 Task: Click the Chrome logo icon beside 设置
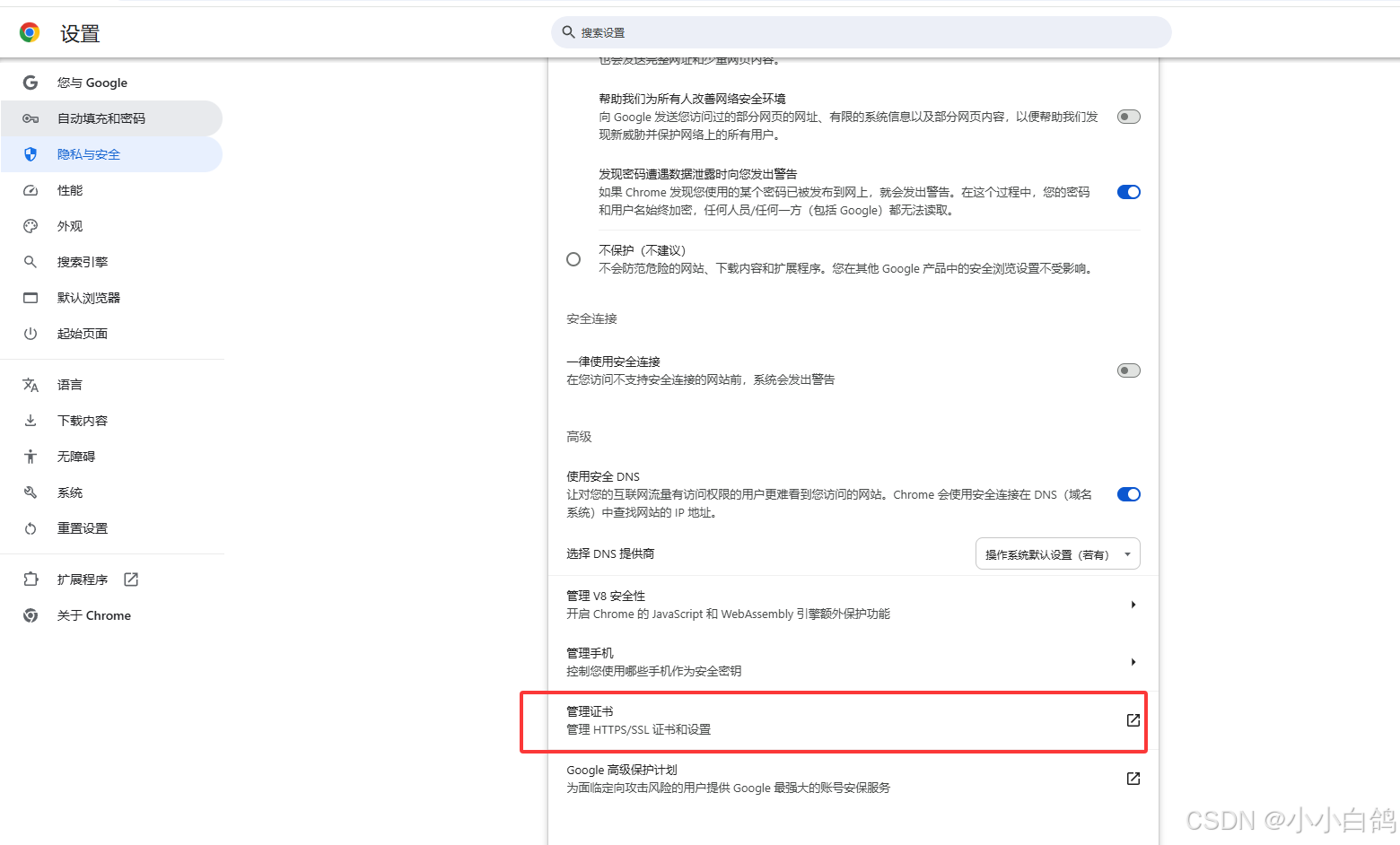(x=30, y=33)
